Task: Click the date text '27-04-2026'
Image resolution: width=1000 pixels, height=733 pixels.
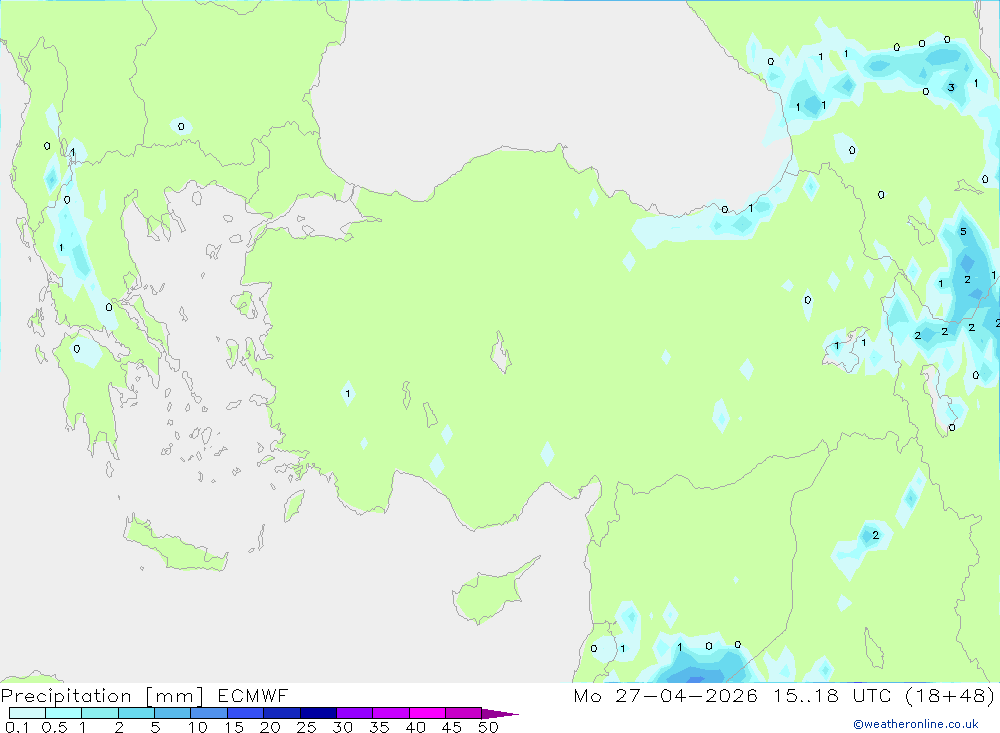Action: pos(687,695)
